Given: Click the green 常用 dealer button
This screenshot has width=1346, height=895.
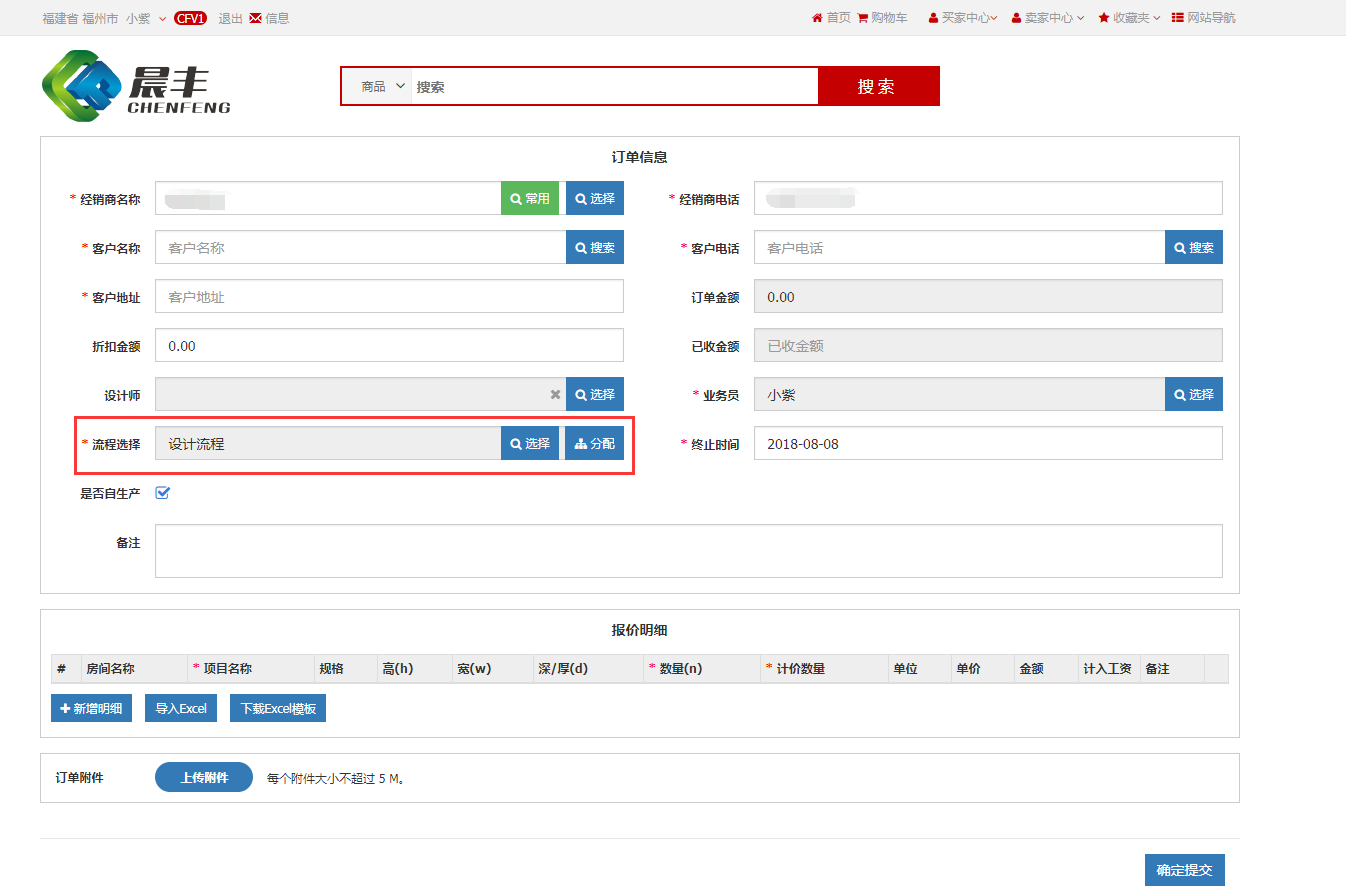Looking at the screenshot, I should coord(530,199).
